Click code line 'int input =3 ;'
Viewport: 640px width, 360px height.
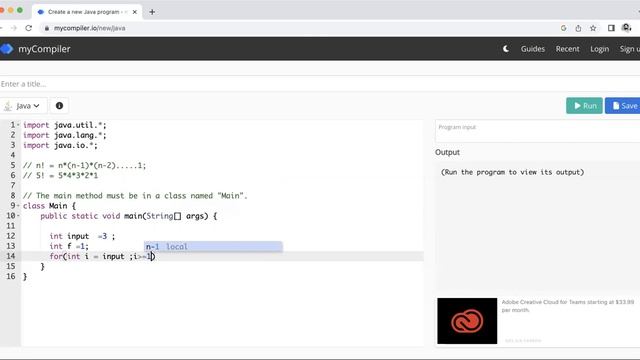[82, 236]
